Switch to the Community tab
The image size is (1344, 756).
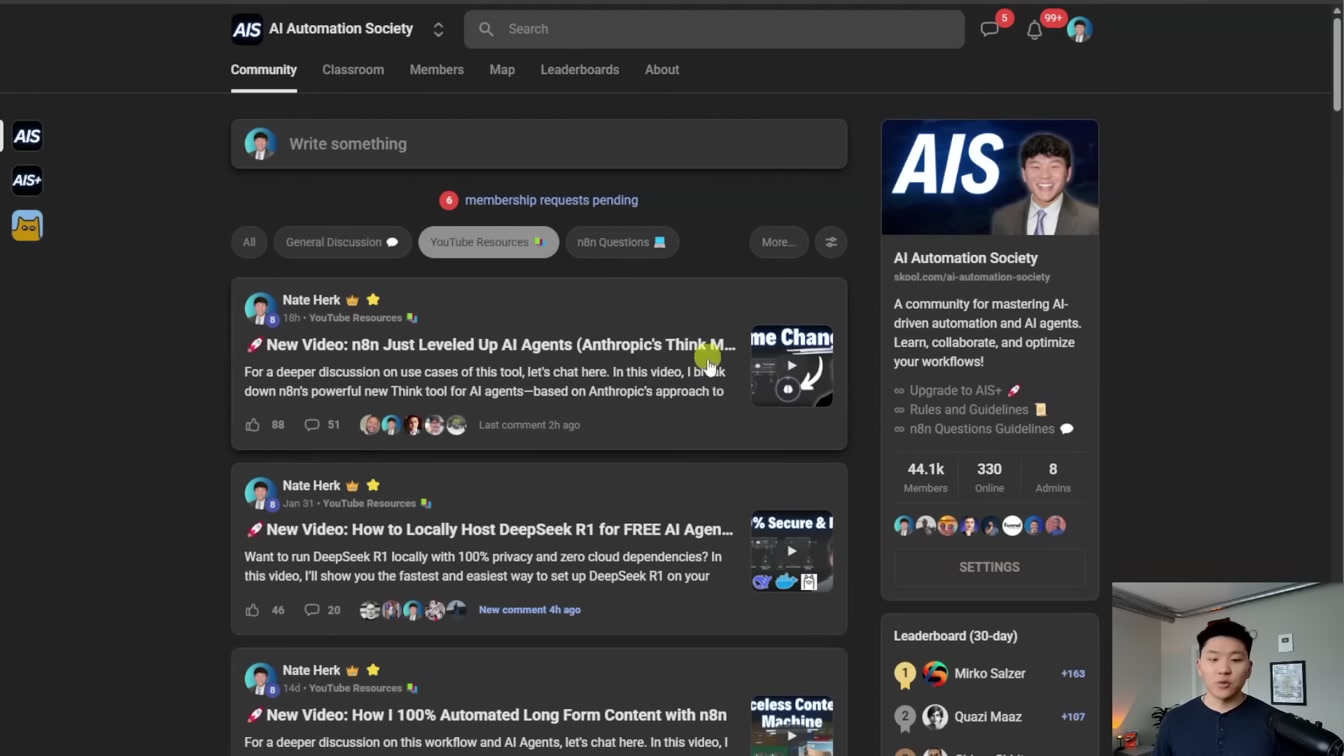264,70
